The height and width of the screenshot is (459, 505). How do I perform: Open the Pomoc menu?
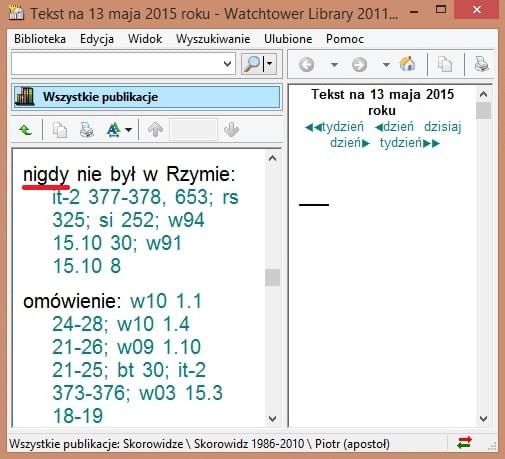(345, 39)
